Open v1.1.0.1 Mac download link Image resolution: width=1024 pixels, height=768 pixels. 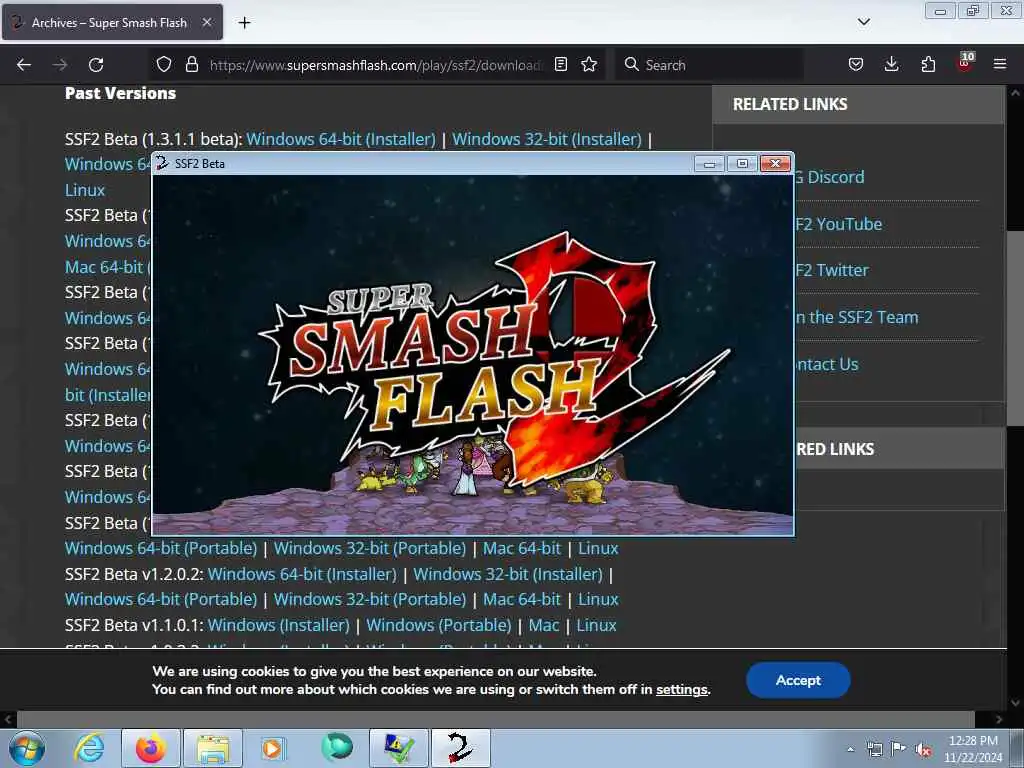[x=544, y=625]
